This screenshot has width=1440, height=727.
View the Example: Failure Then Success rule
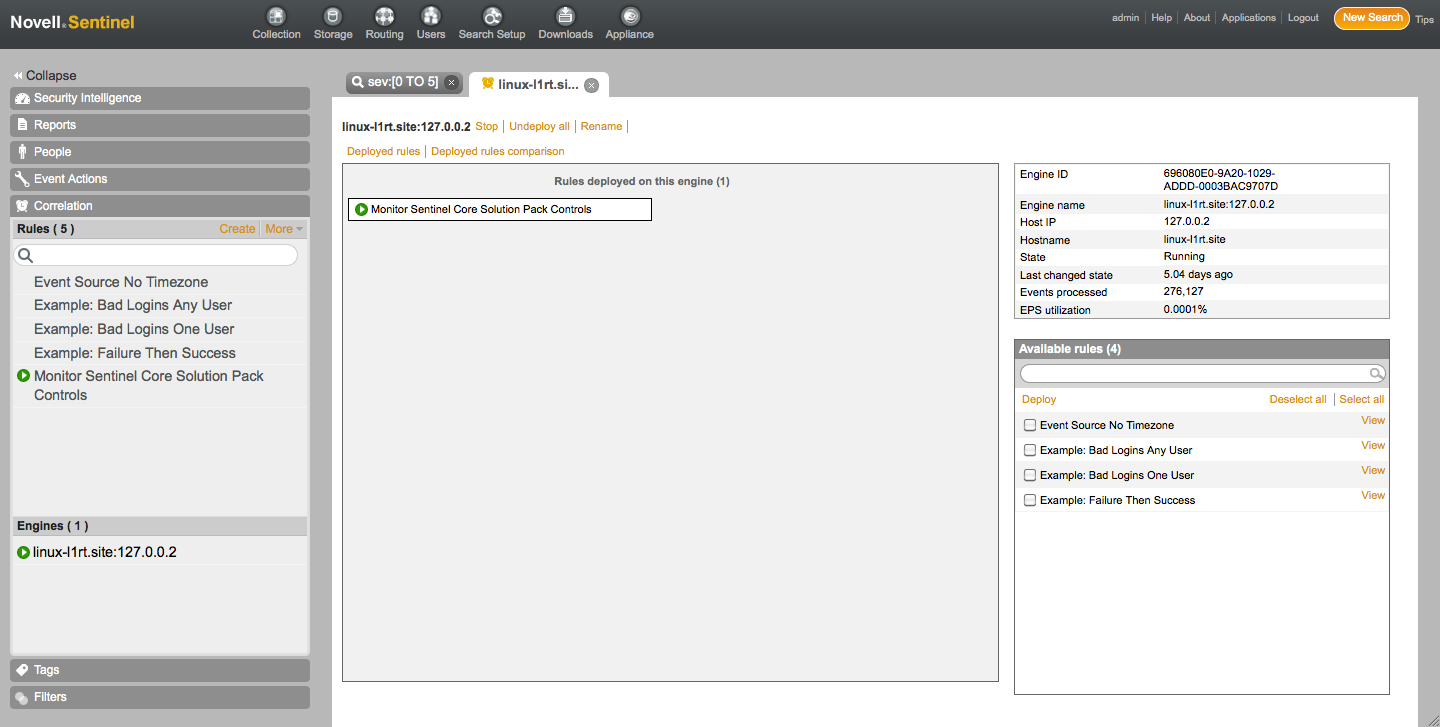1373,495
